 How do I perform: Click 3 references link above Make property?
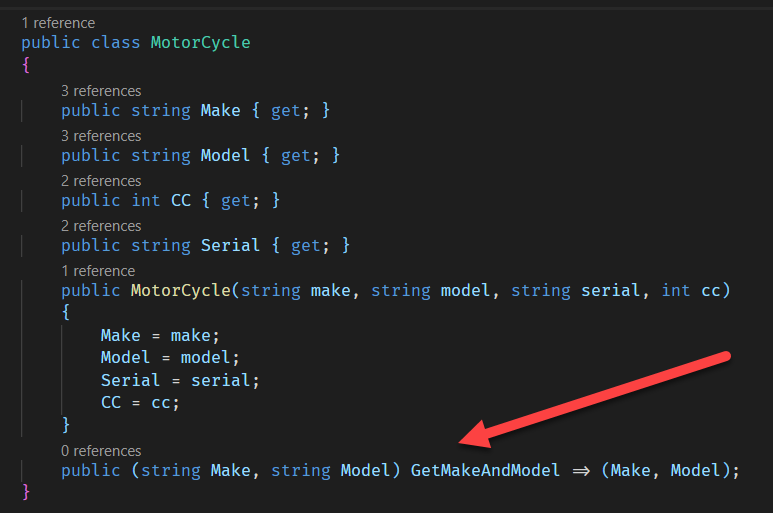click(100, 91)
